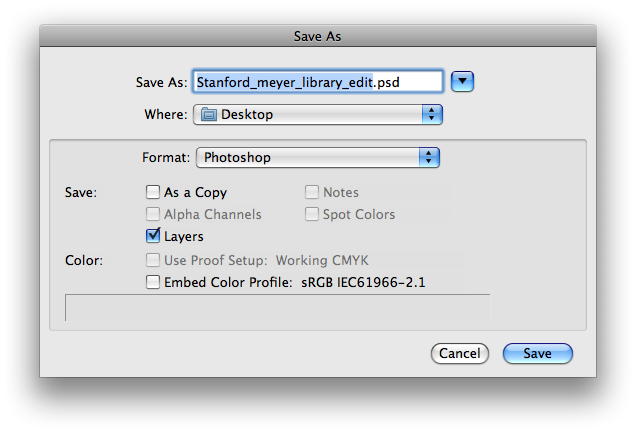This screenshot has width=636, height=432.
Task: Enable the As a Copy checkbox
Action: (x=153, y=192)
